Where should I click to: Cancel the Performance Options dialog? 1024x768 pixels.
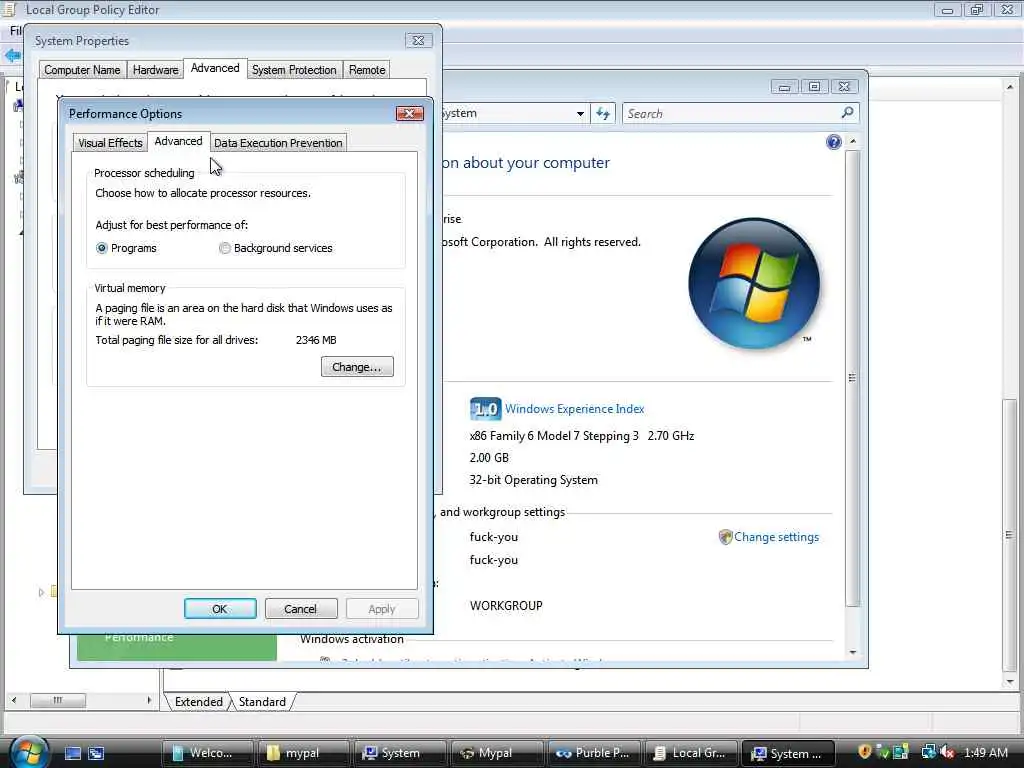coord(301,609)
